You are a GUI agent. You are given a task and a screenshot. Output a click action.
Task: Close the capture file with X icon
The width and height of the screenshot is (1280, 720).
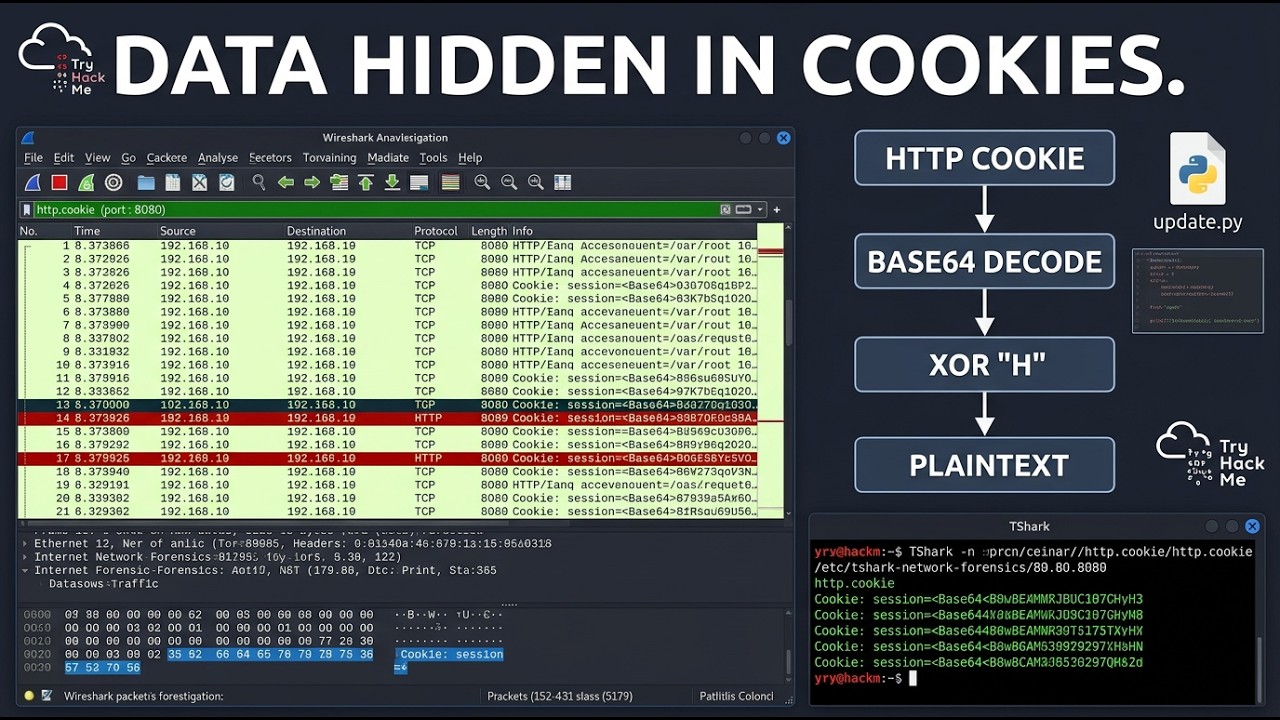[200, 182]
